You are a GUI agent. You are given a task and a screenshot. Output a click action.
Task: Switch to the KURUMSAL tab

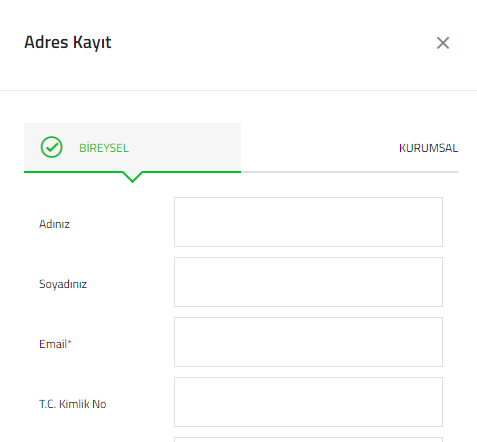tap(428, 148)
